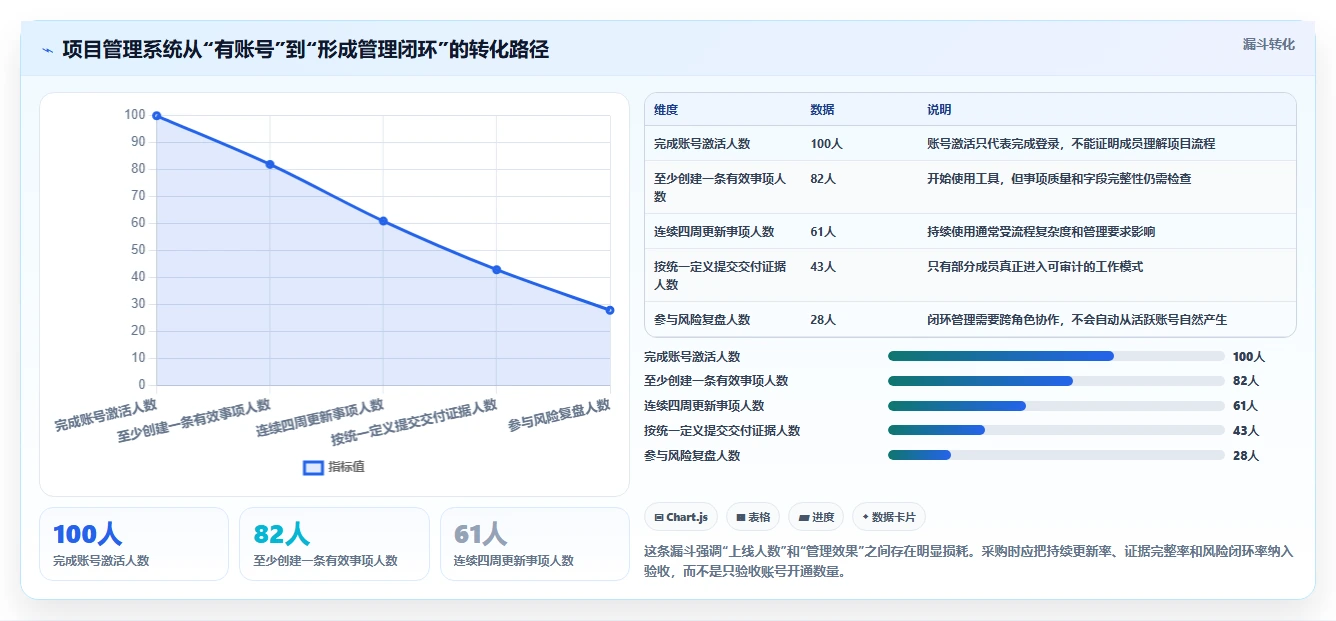Click the chart data point at 82
Viewport: 1336px width, 621px height.
tap(270, 164)
